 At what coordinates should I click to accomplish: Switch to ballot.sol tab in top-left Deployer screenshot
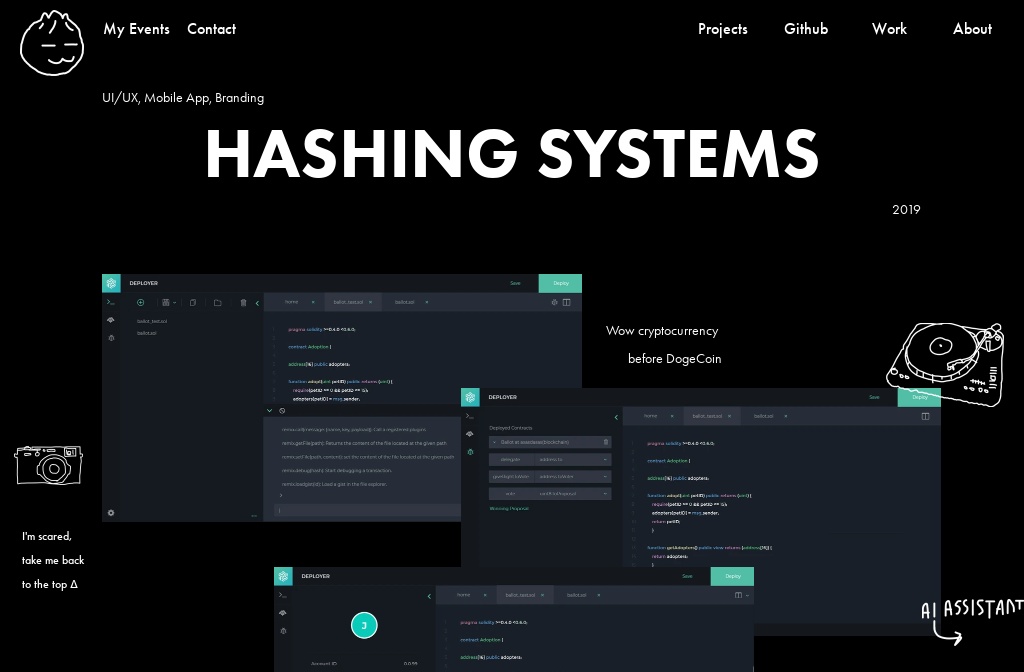click(404, 302)
